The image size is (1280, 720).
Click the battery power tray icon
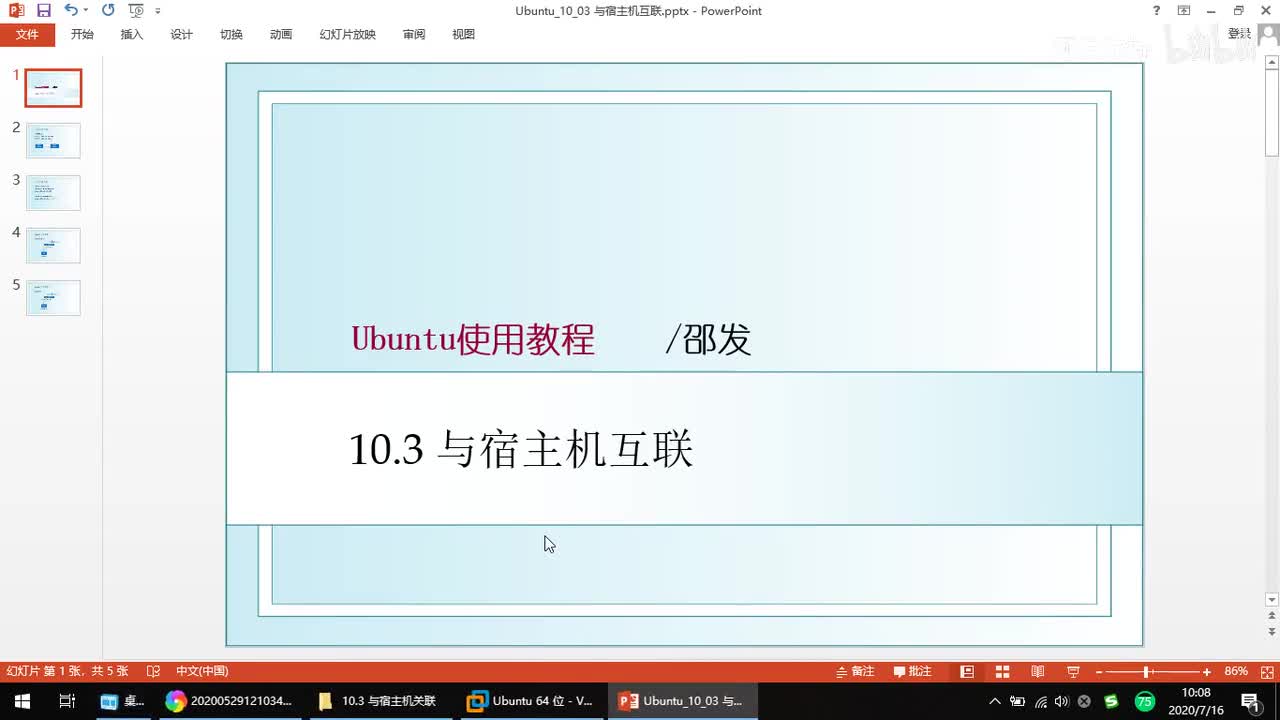1017,701
